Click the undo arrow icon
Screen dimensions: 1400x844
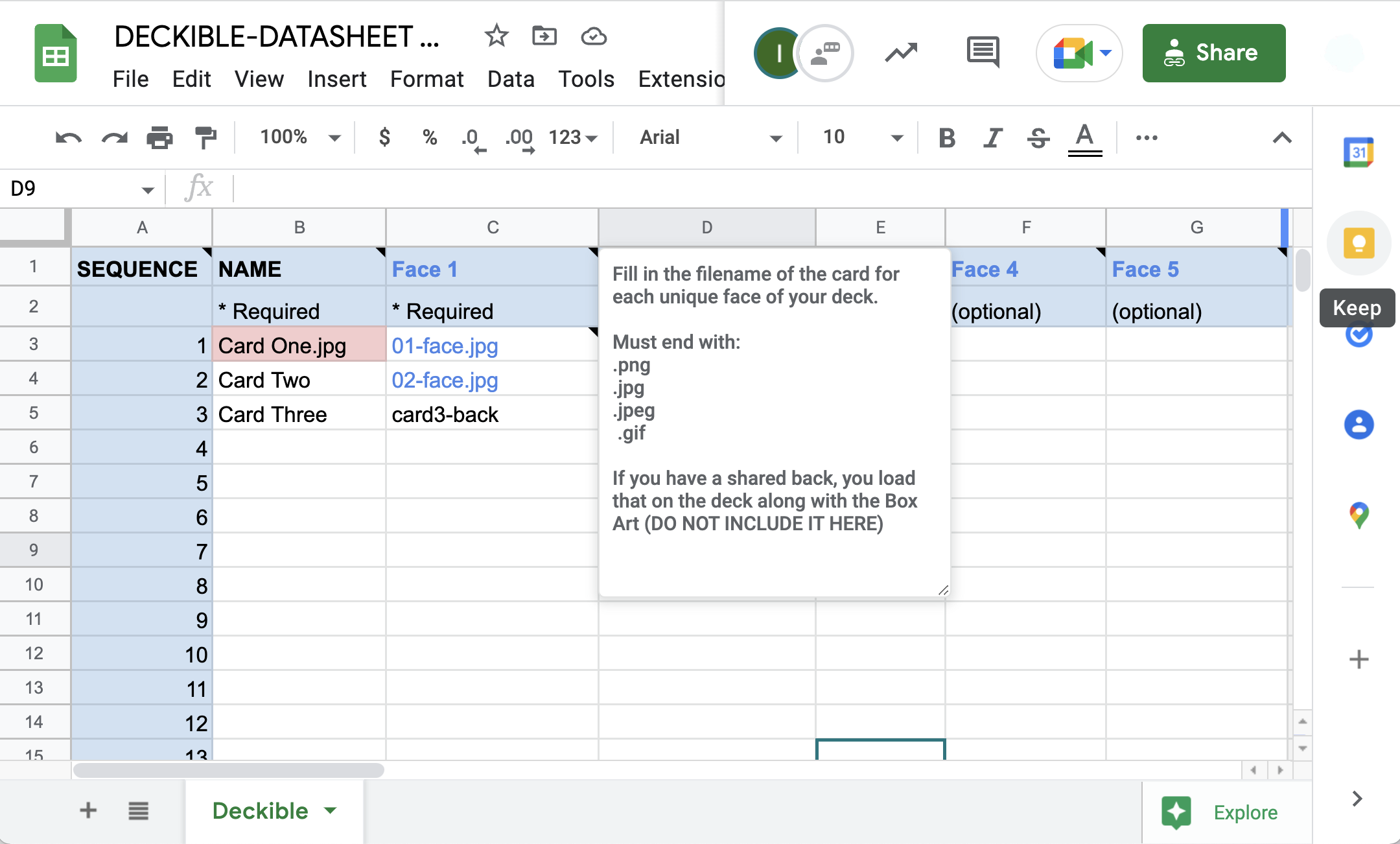[68, 137]
